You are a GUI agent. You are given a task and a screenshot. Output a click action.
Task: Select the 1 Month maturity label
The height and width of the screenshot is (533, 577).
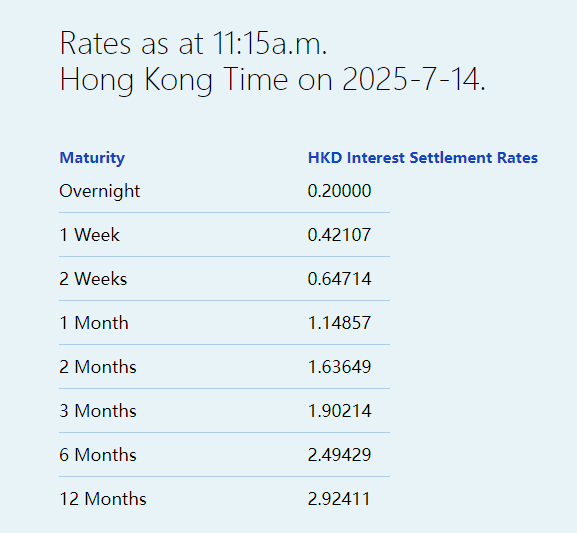(94, 323)
